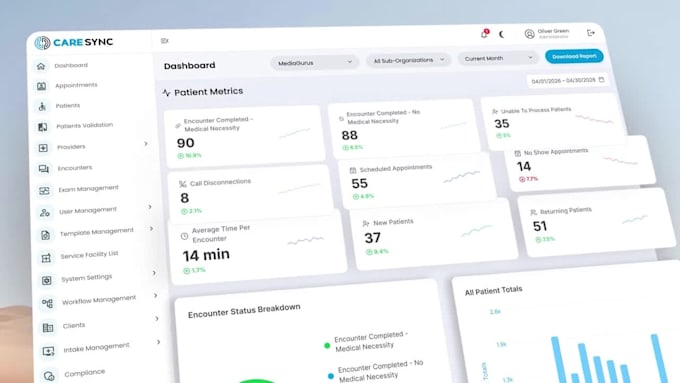Click the Workflow Management icon
680x383 pixels.
[47, 303]
